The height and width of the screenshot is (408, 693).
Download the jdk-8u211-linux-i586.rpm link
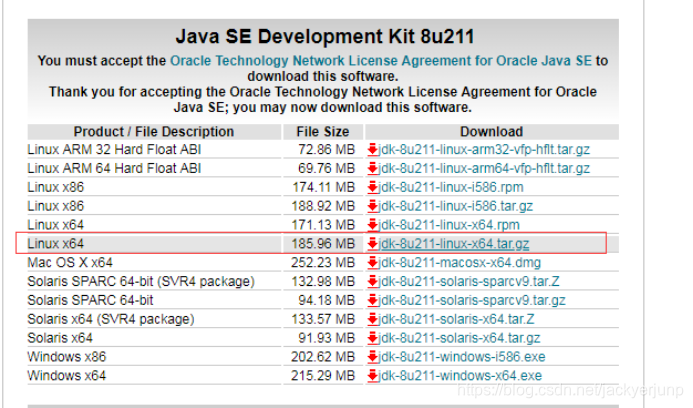[x=451, y=187]
